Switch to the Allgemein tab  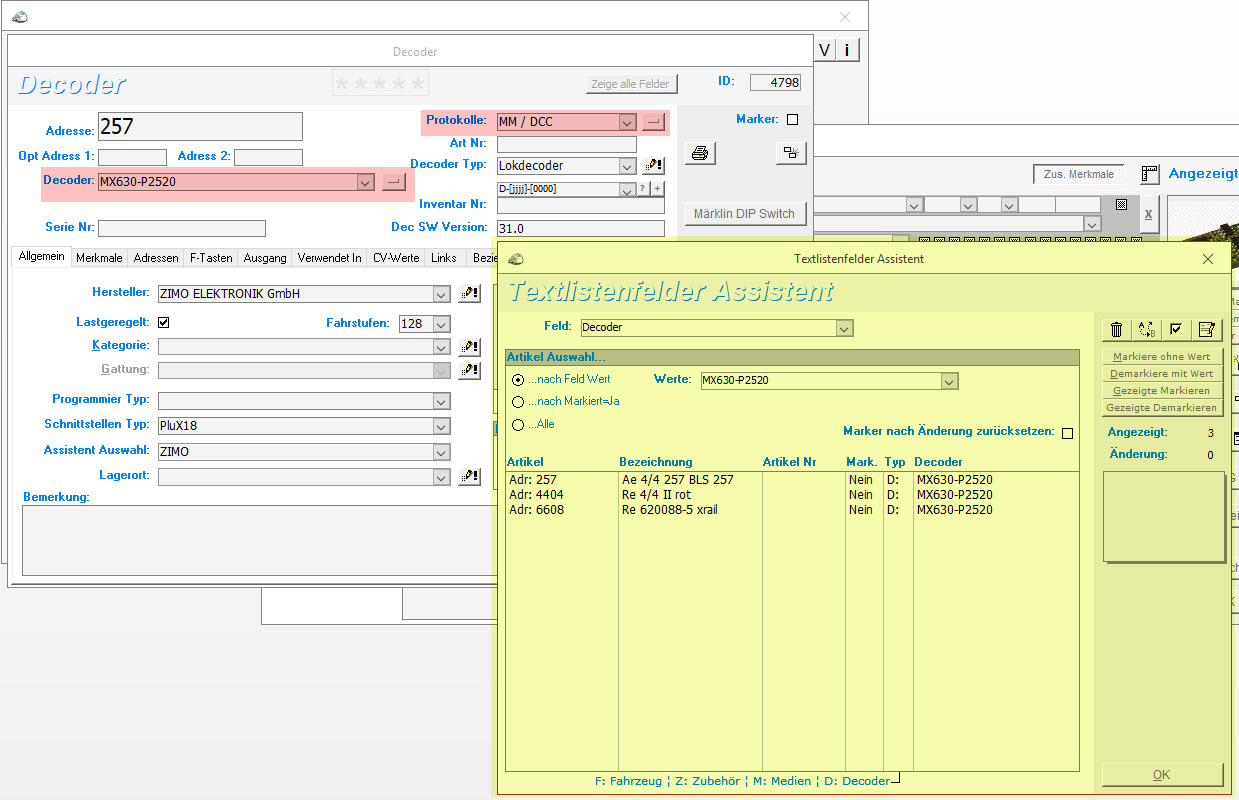41,257
